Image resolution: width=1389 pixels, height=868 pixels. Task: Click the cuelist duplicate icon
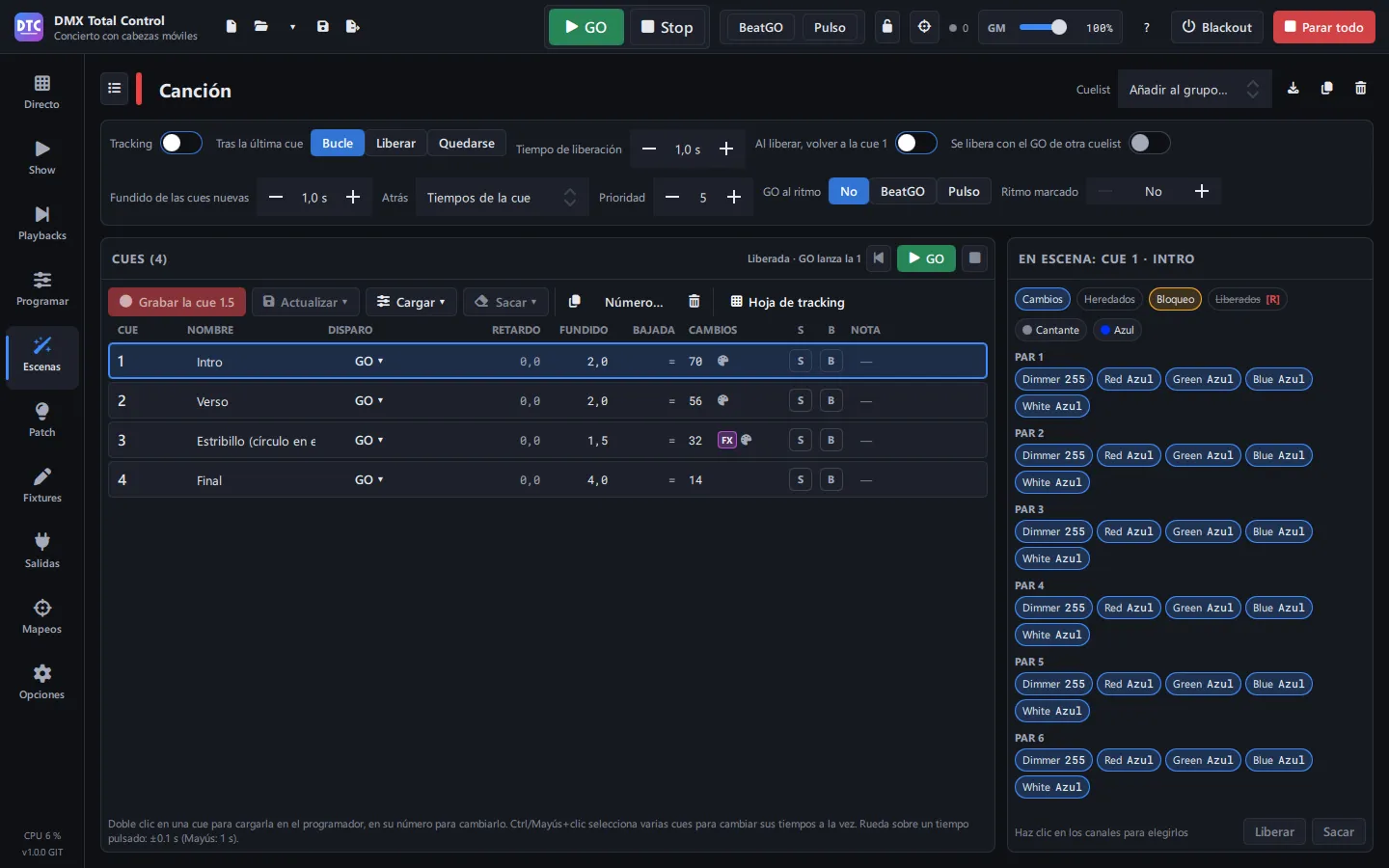coord(1327,89)
